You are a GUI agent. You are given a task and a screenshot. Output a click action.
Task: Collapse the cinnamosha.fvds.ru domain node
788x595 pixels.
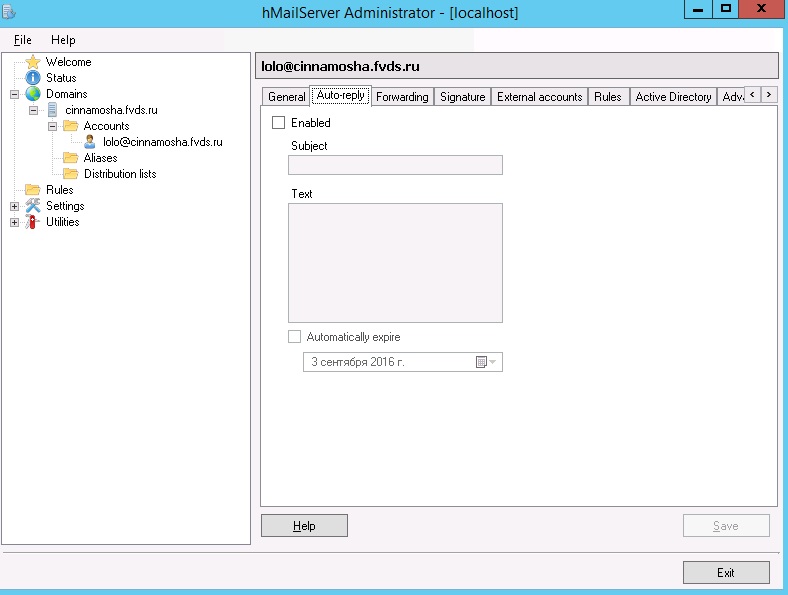(33, 110)
